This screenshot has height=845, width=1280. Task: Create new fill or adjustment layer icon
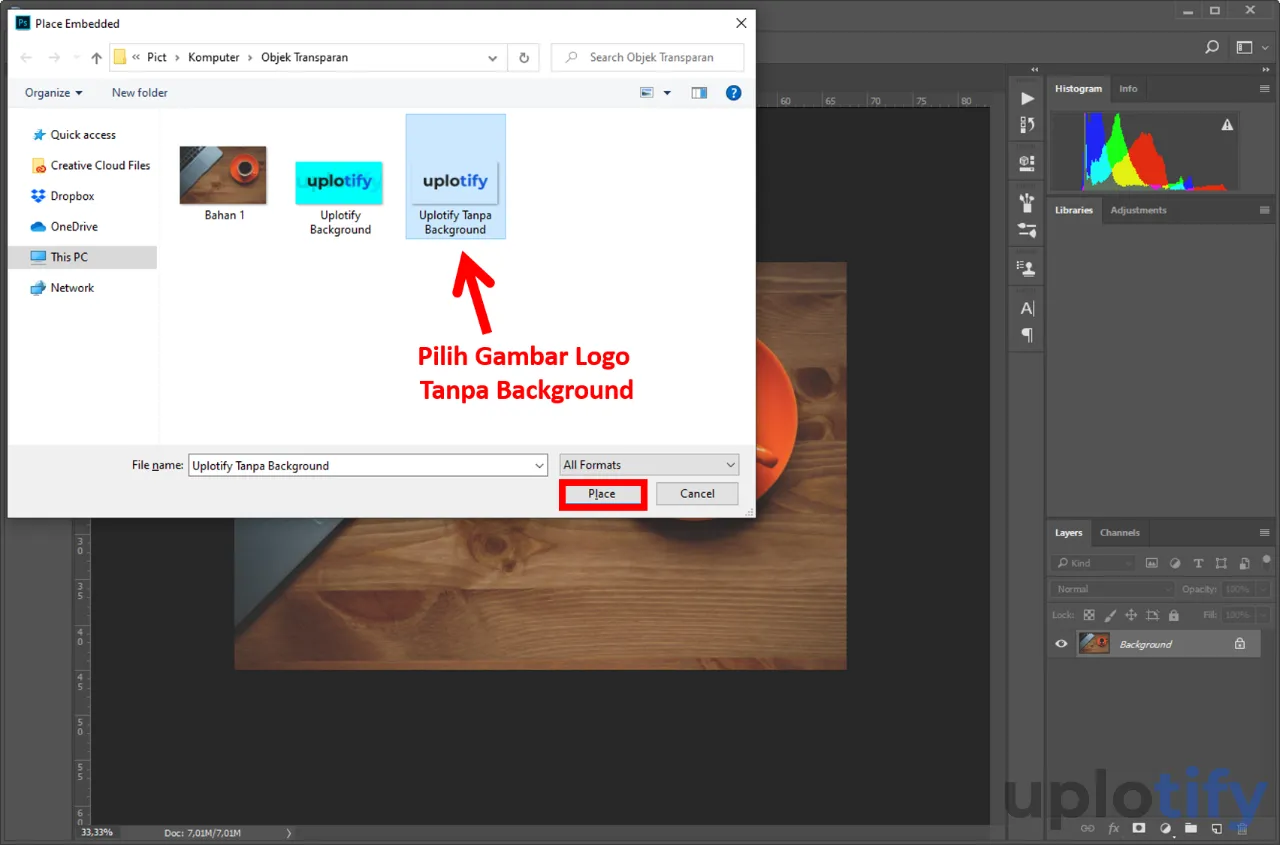[x=1165, y=829]
